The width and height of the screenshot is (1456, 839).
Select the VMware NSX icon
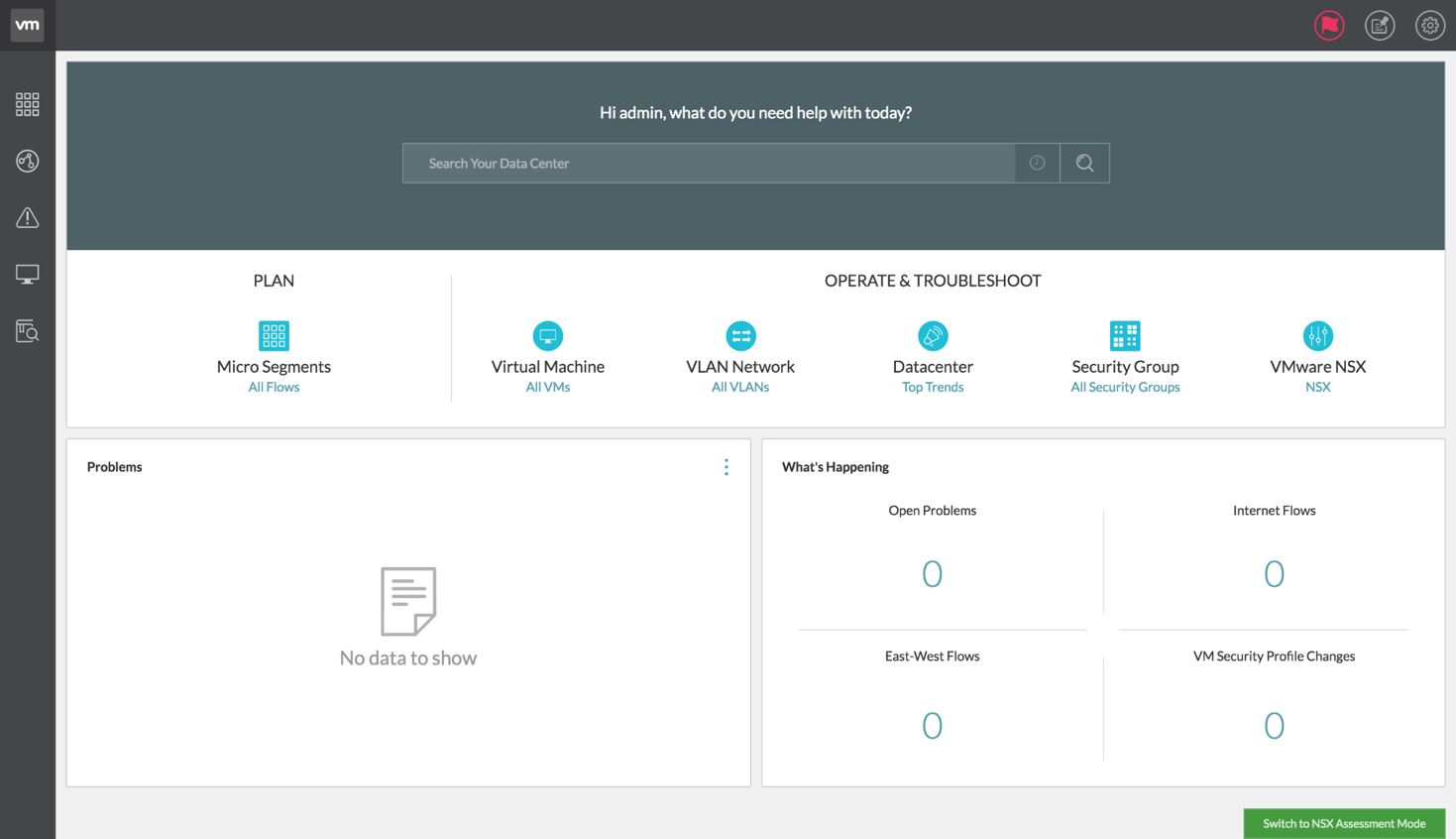coord(1317,335)
